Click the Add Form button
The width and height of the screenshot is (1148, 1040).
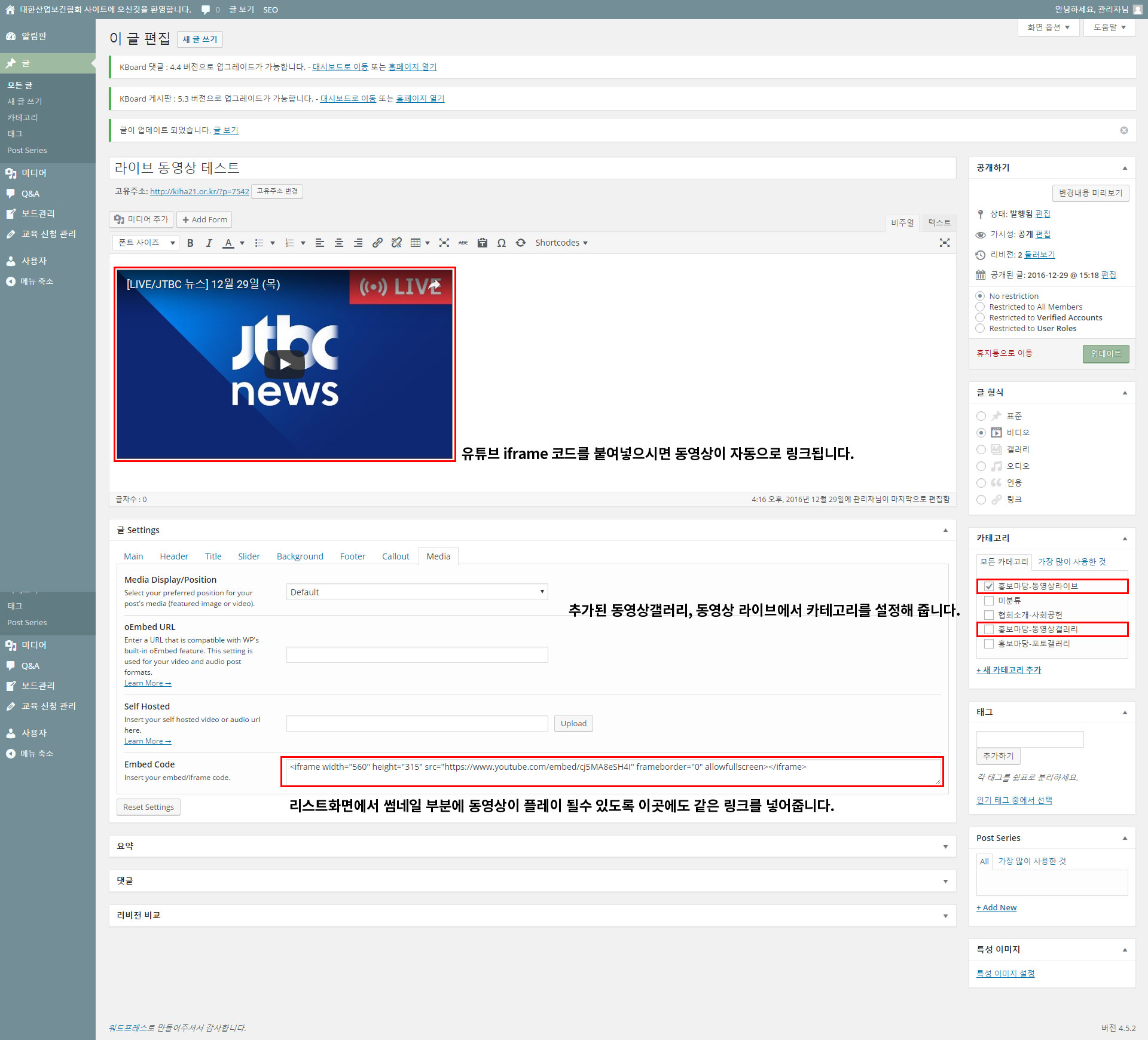pos(204,219)
